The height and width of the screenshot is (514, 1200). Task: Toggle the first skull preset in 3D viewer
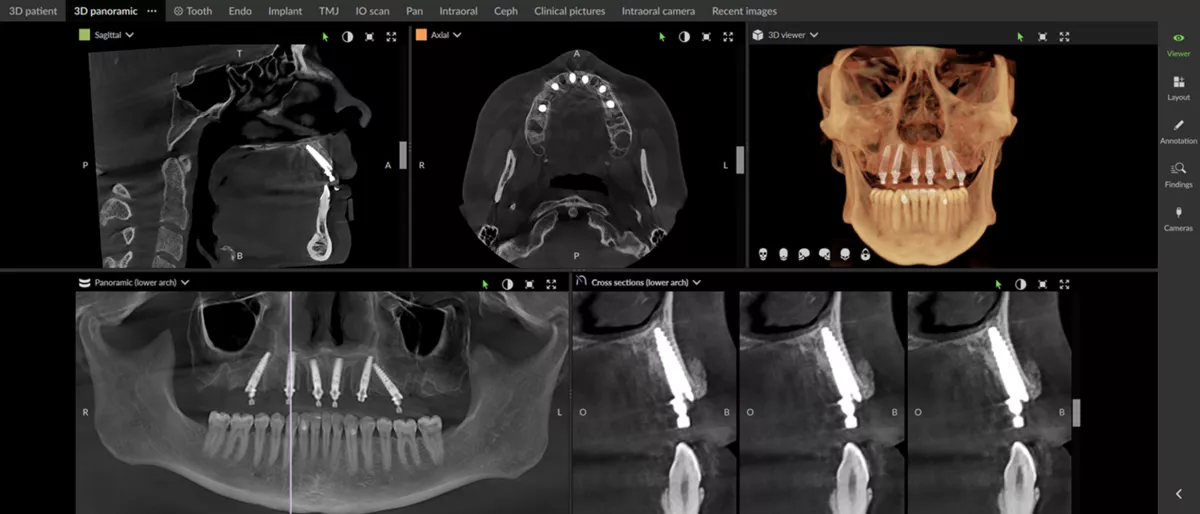point(762,254)
